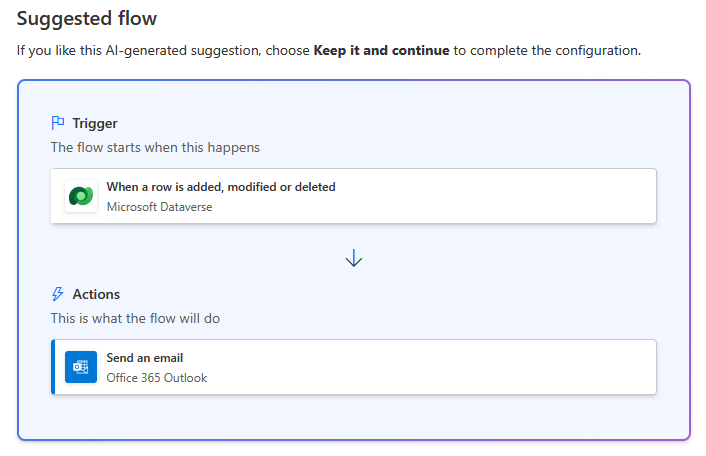Click the Actions lightning bolt icon
The width and height of the screenshot is (706, 456).
[x=58, y=294]
